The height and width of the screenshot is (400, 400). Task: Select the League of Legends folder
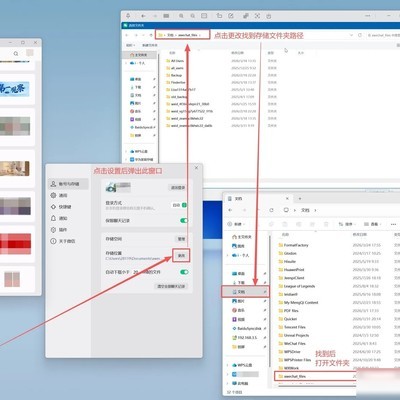pyautogui.click(x=297, y=286)
